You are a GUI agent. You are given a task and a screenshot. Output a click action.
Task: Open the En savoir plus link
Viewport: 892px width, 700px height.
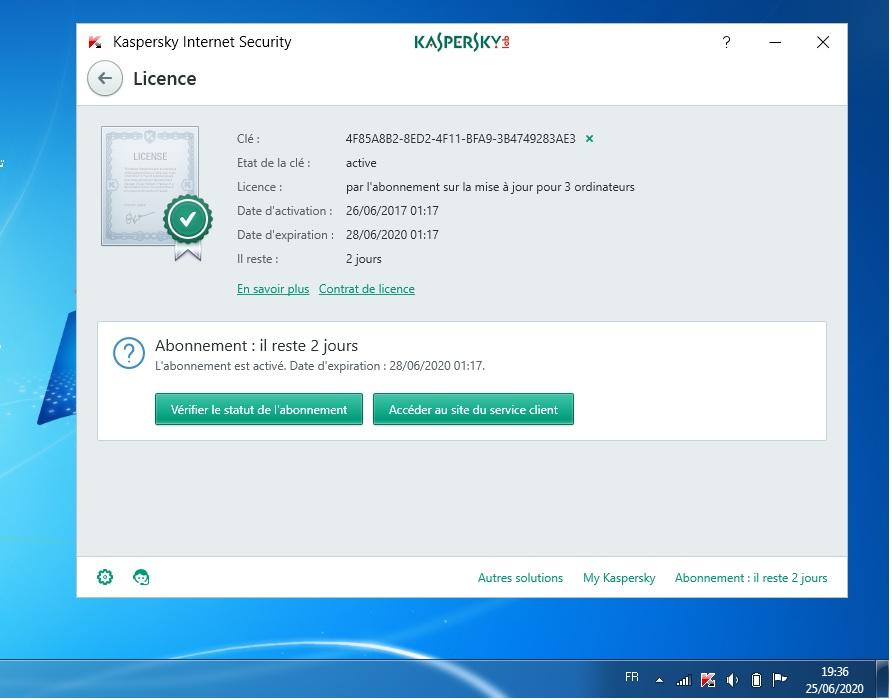click(x=273, y=289)
